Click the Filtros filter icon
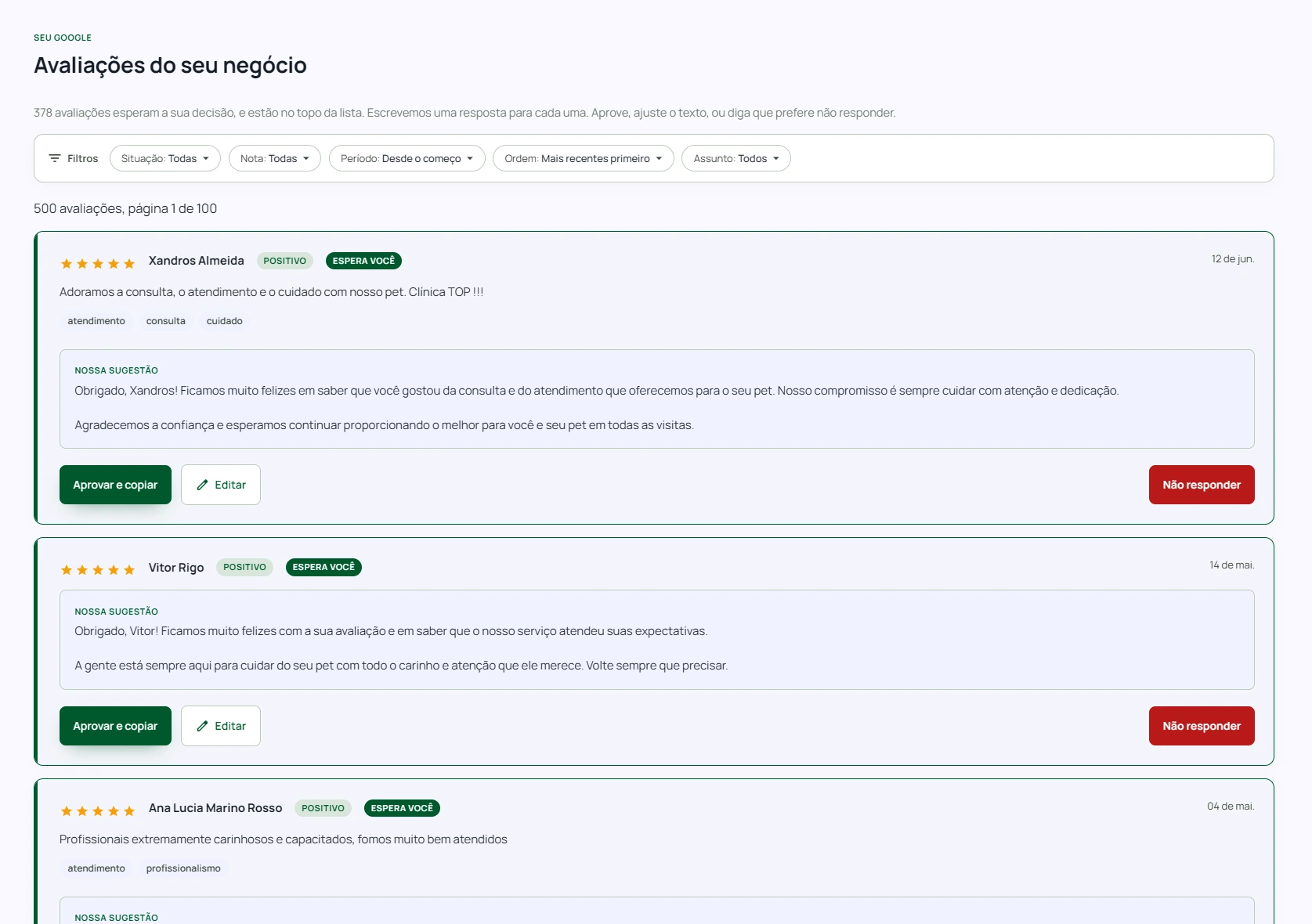 [55, 158]
